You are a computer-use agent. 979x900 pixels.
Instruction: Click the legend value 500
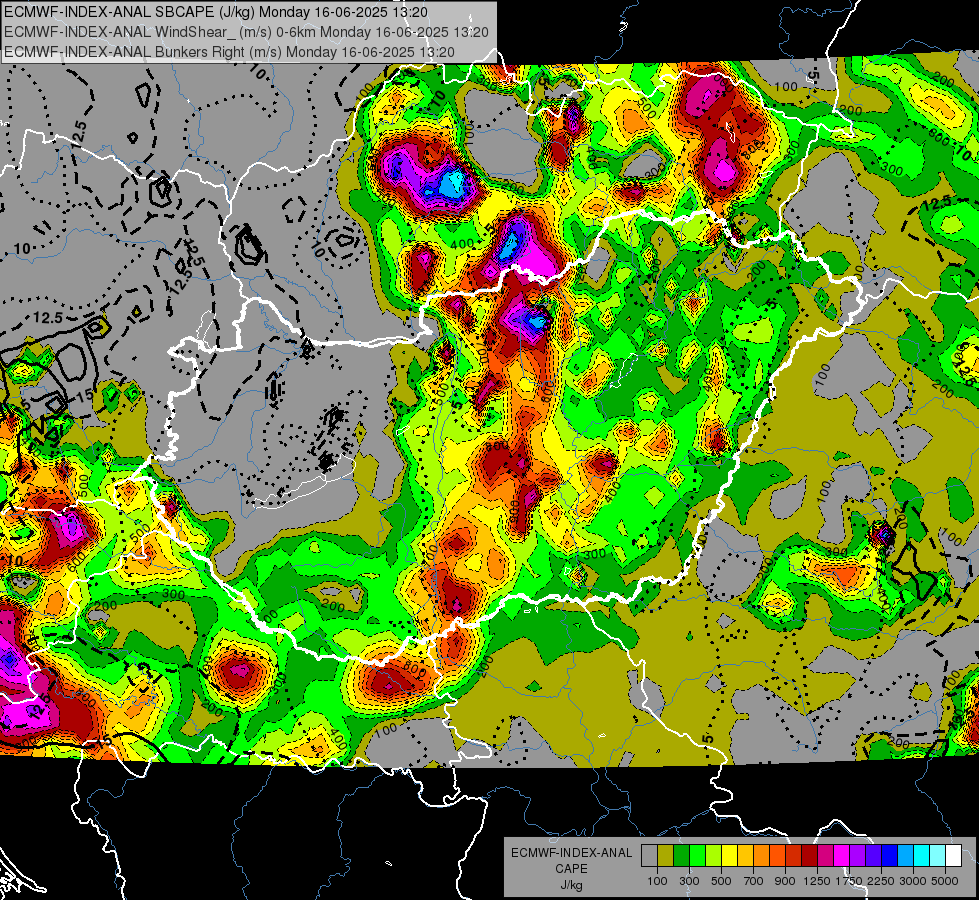(721, 881)
